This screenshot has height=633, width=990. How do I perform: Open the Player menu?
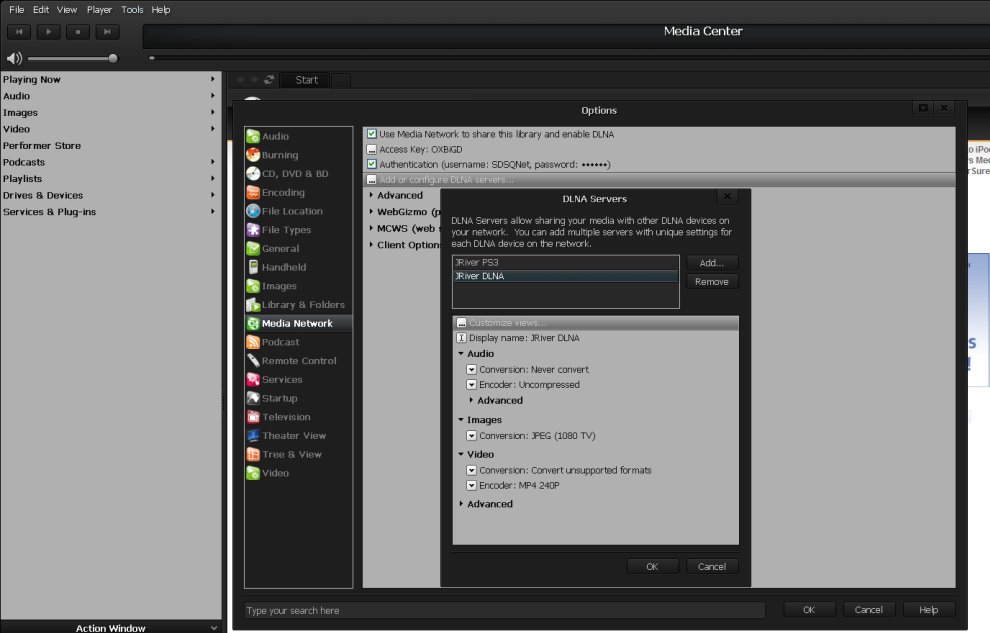[x=99, y=9]
